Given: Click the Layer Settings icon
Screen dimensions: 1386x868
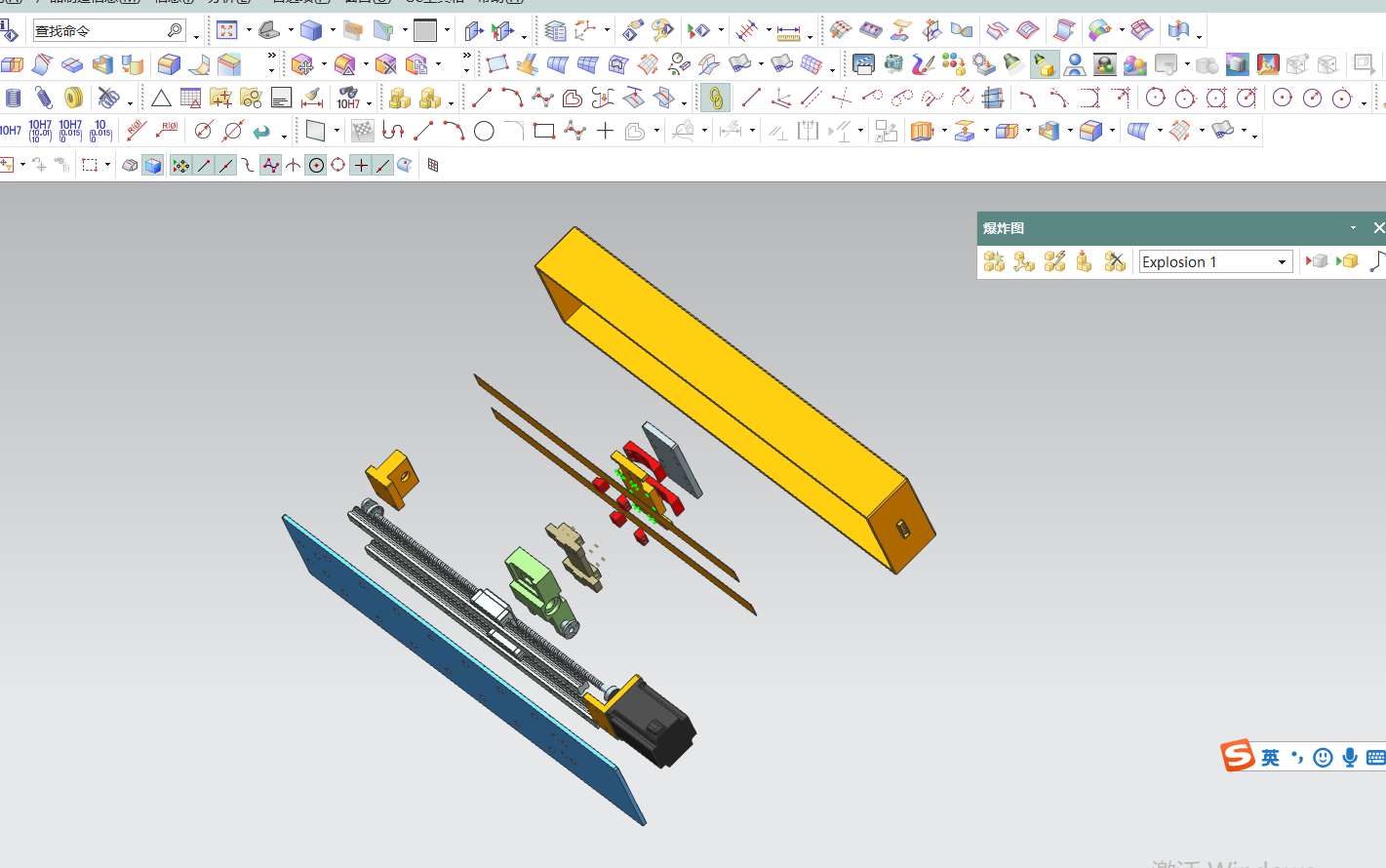Looking at the screenshot, I should coord(555,31).
